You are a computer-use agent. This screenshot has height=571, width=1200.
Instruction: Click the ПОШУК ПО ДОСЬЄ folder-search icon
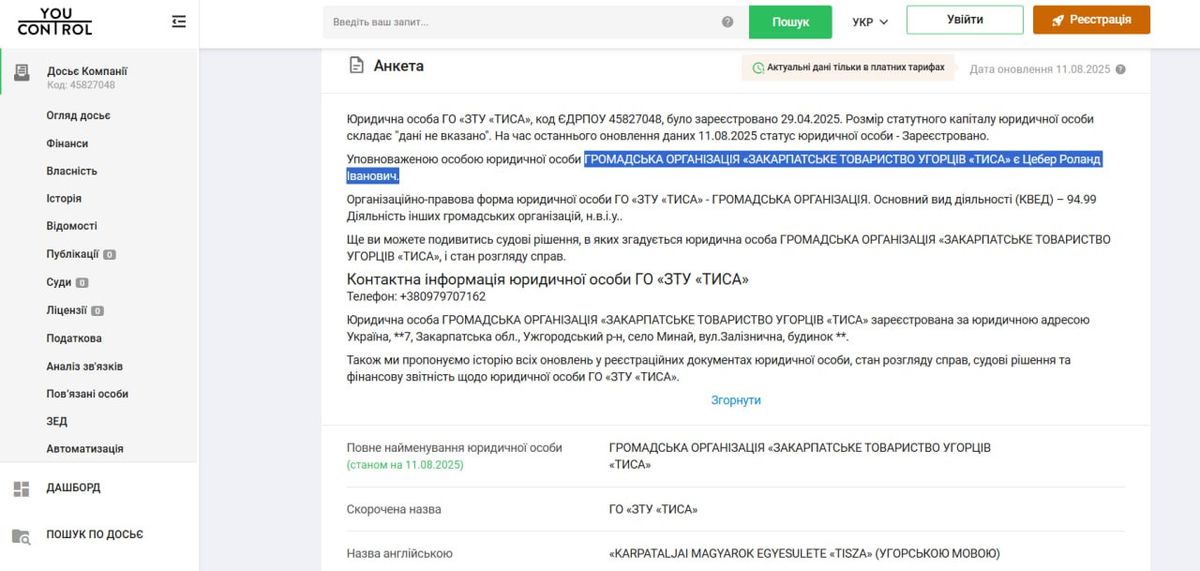[21, 536]
